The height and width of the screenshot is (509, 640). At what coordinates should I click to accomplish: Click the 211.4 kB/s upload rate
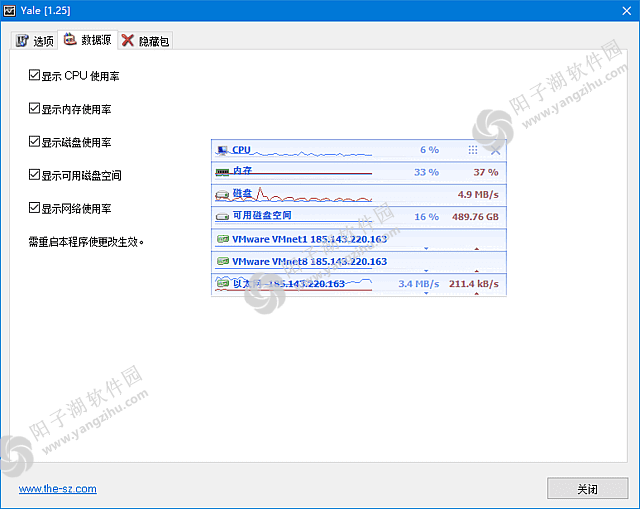click(474, 284)
